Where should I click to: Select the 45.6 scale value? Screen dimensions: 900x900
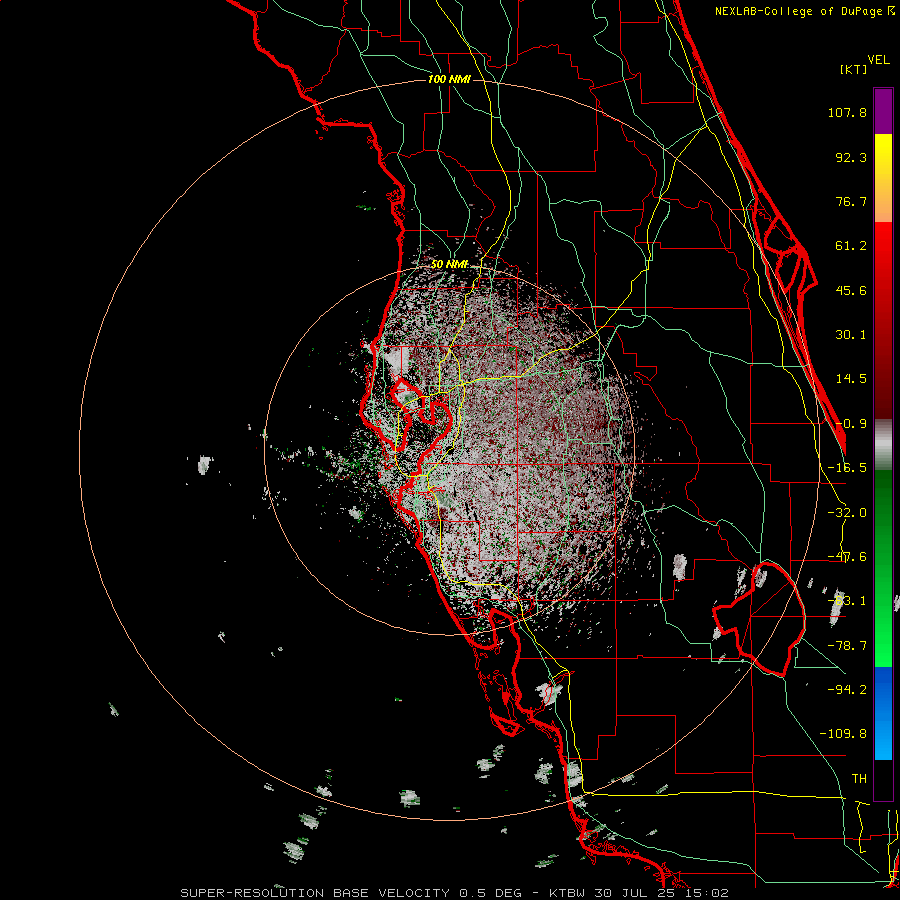pos(851,290)
